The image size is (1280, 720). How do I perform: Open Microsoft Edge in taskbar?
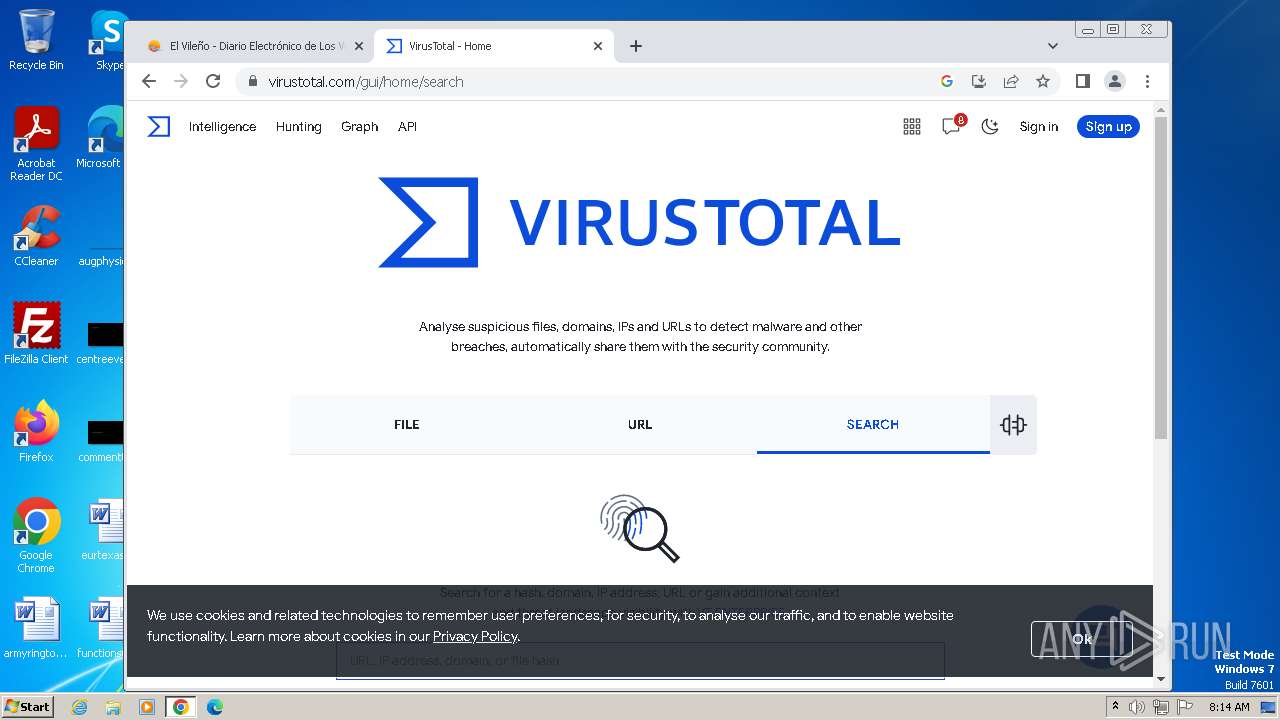(215, 707)
